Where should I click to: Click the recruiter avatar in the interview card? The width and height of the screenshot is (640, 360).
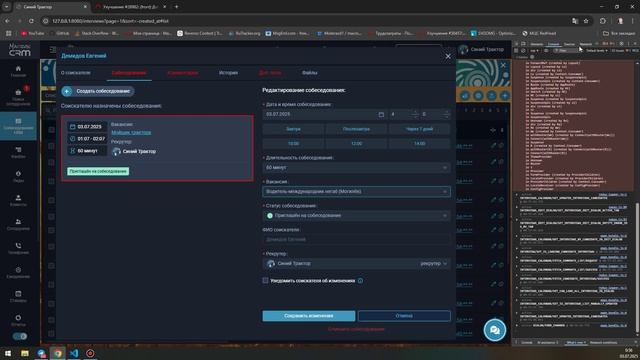click(x=116, y=151)
